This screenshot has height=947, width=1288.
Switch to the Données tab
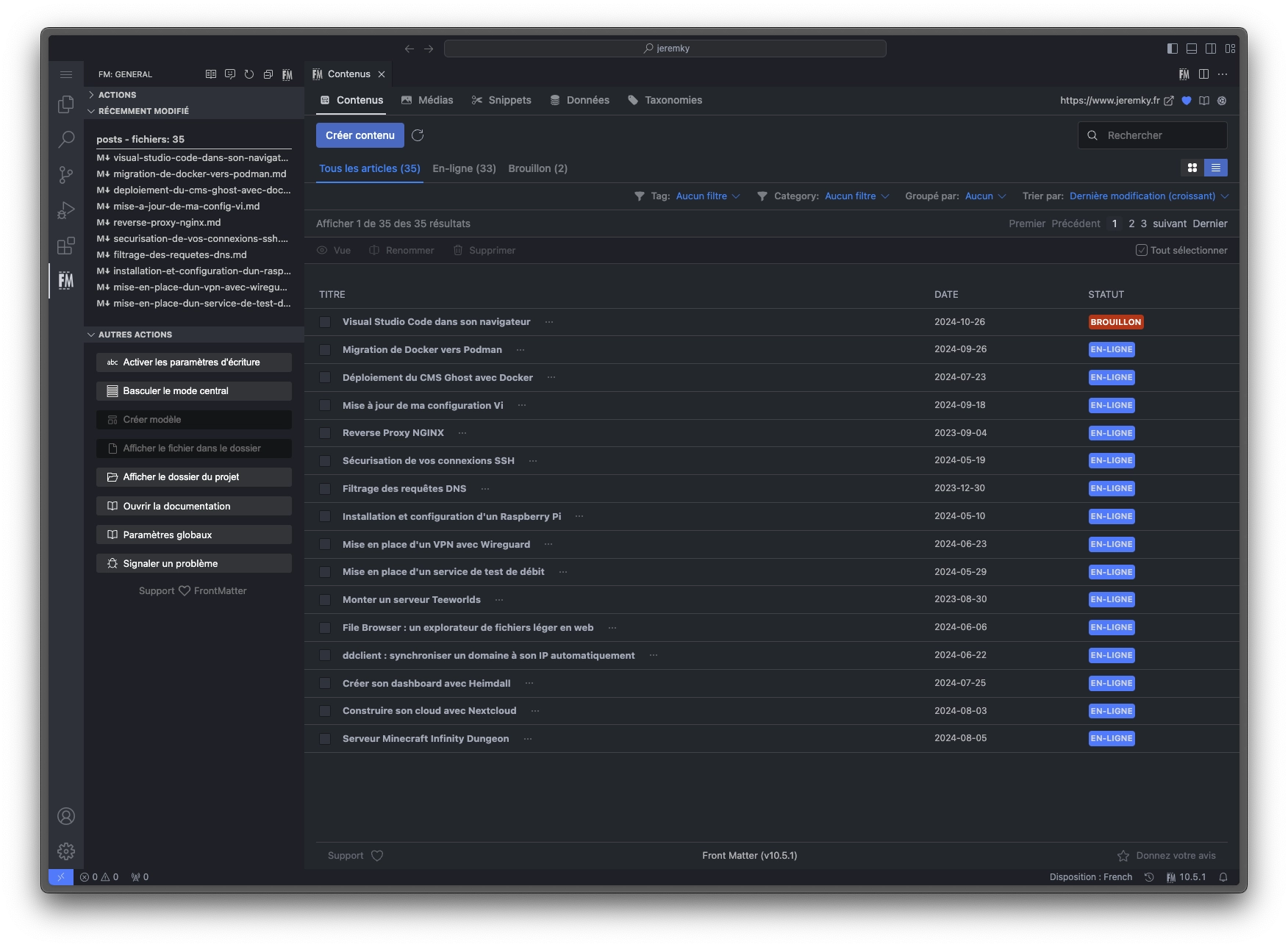pos(579,100)
